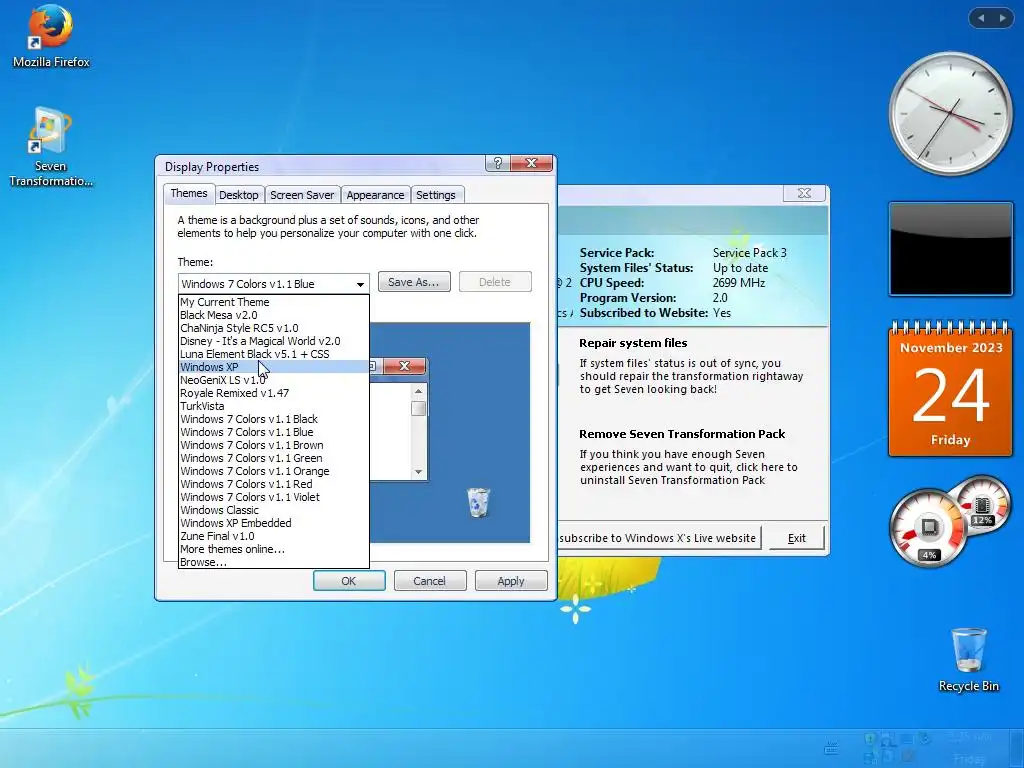Select the Recycle Bin desktop icon
The height and width of the screenshot is (768, 1024).
pyautogui.click(x=968, y=660)
